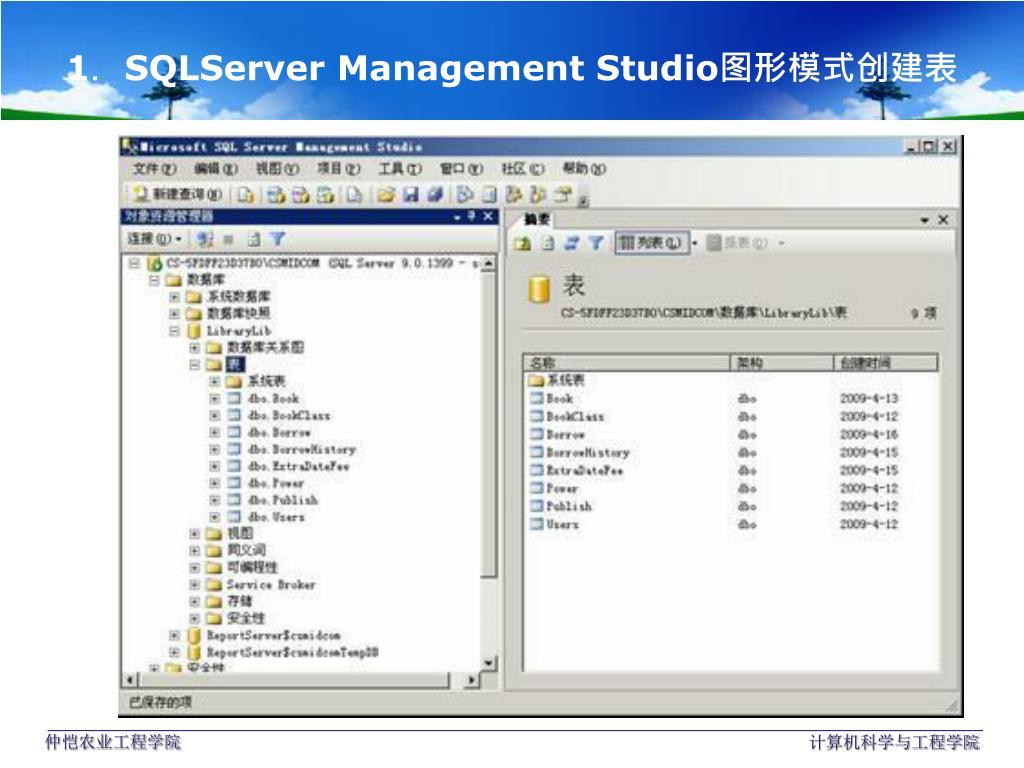1024x768 pixels.
Task: Open the toolbar options overflow arrow
Action: click(x=584, y=201)
